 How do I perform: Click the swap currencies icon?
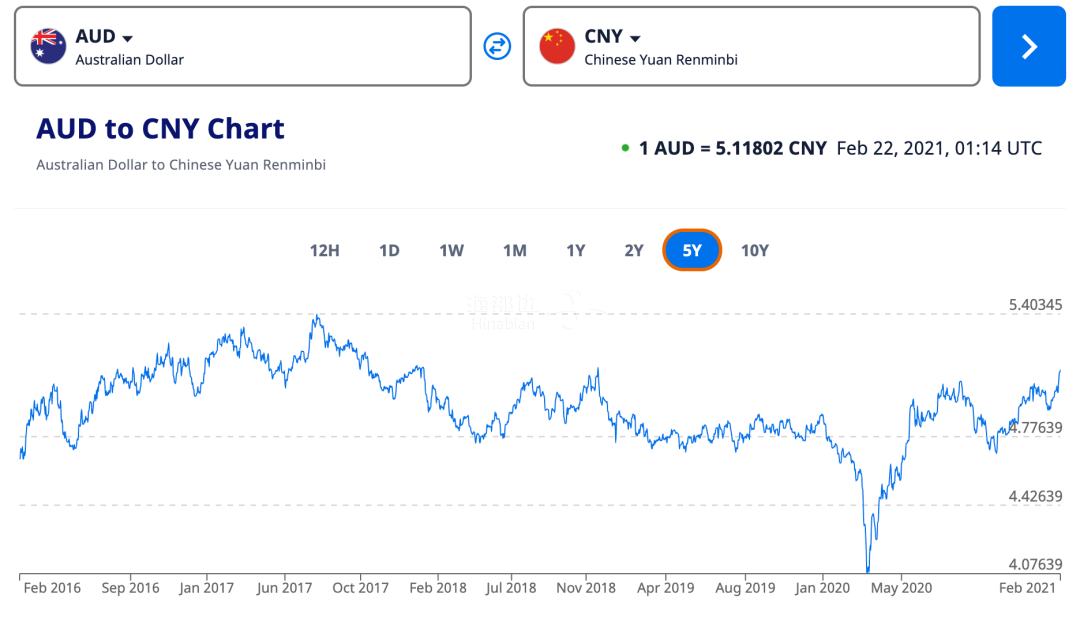[x=497, y=46]
